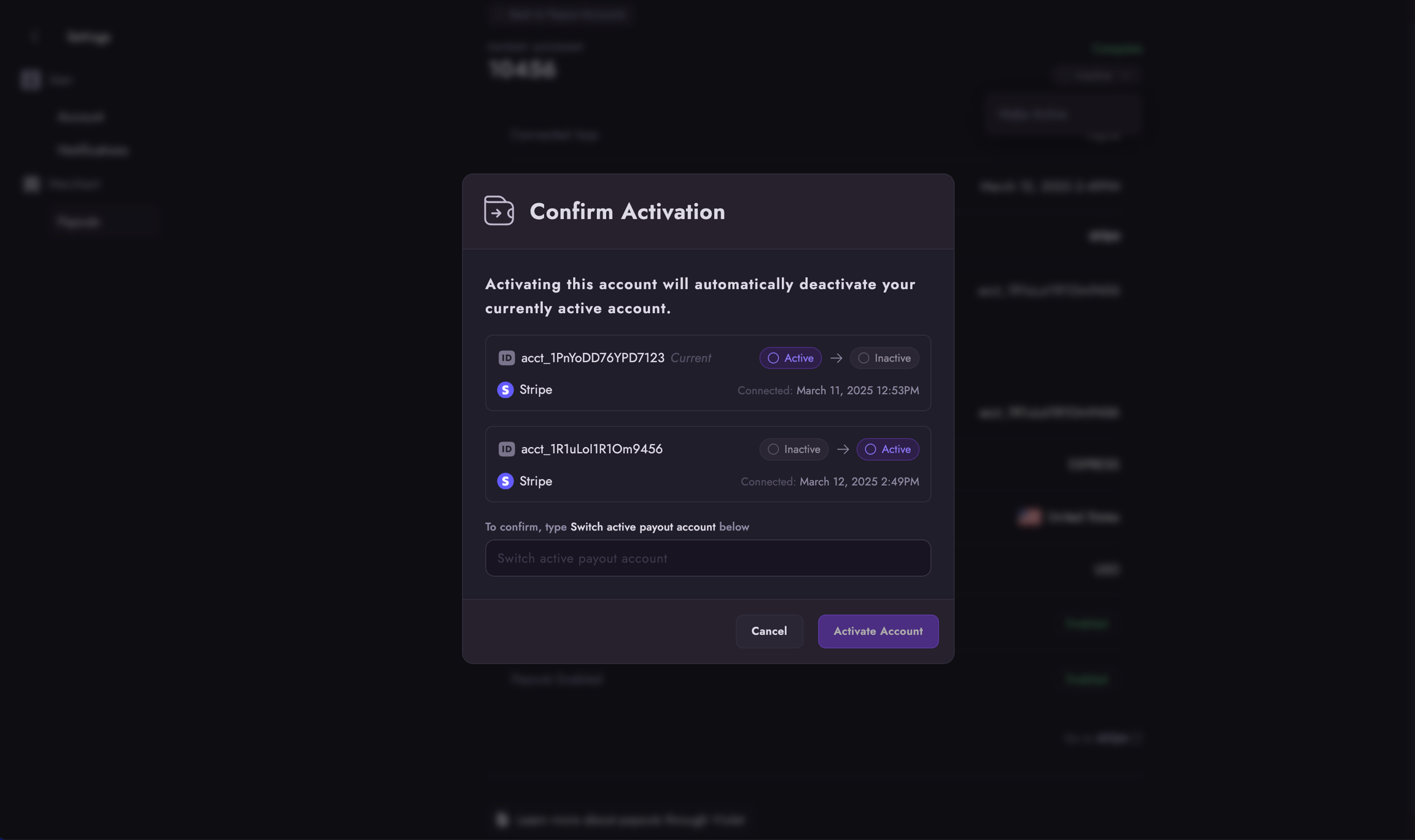Select the Active status badge on the current account

coord(790,358)
